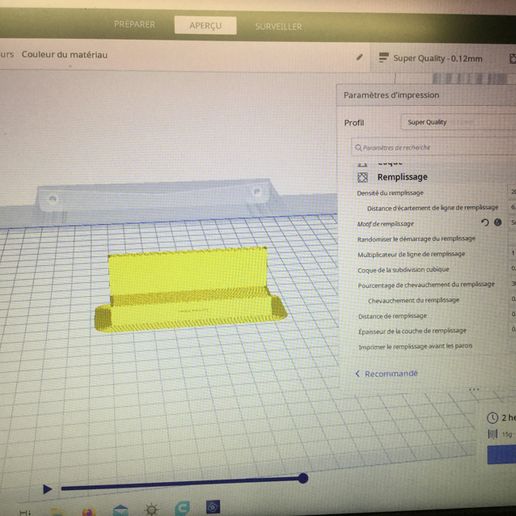Click the three-dots handle below the settings panel

click(x=474, y=389)
